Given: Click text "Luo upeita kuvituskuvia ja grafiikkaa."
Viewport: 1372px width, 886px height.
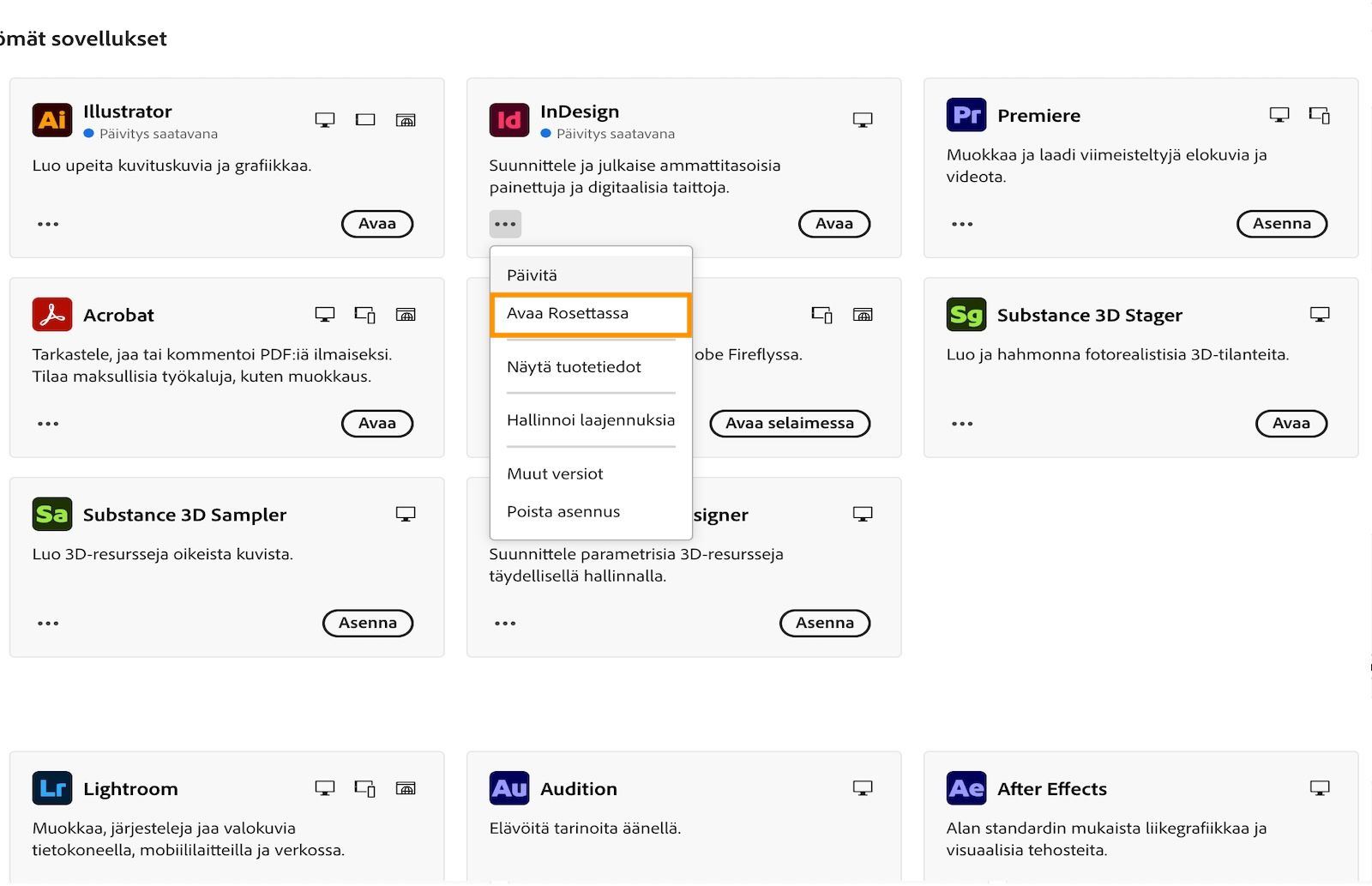Looking at the screenshot, I should click(x=171, y=166).
